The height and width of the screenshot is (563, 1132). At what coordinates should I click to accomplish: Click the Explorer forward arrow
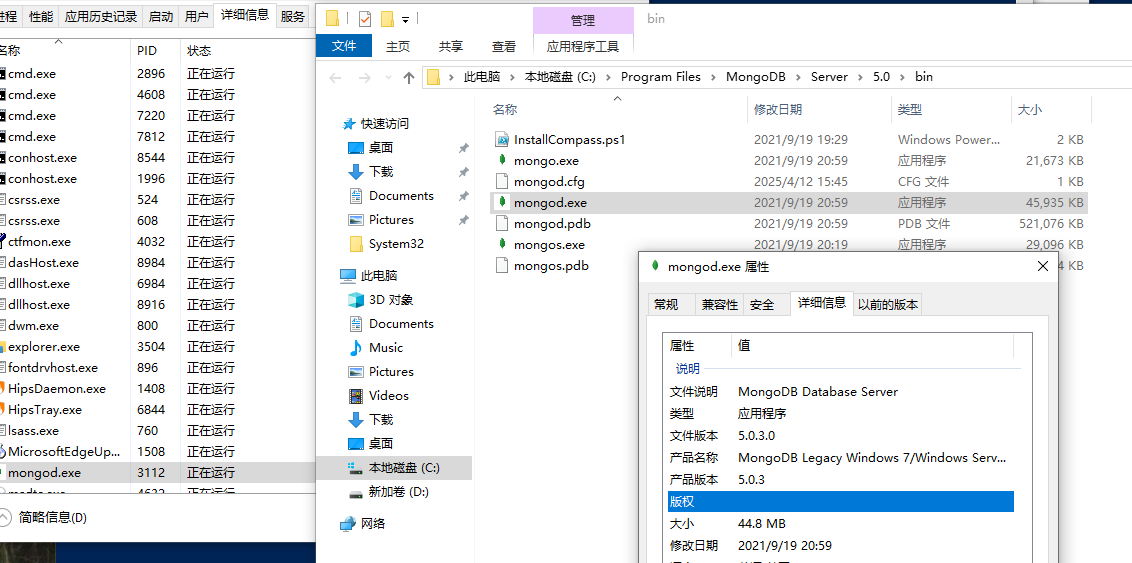tap(365, 77)
